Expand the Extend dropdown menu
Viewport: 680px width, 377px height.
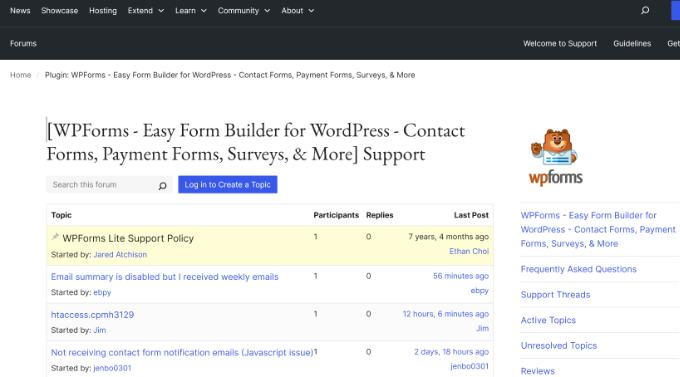146,10
